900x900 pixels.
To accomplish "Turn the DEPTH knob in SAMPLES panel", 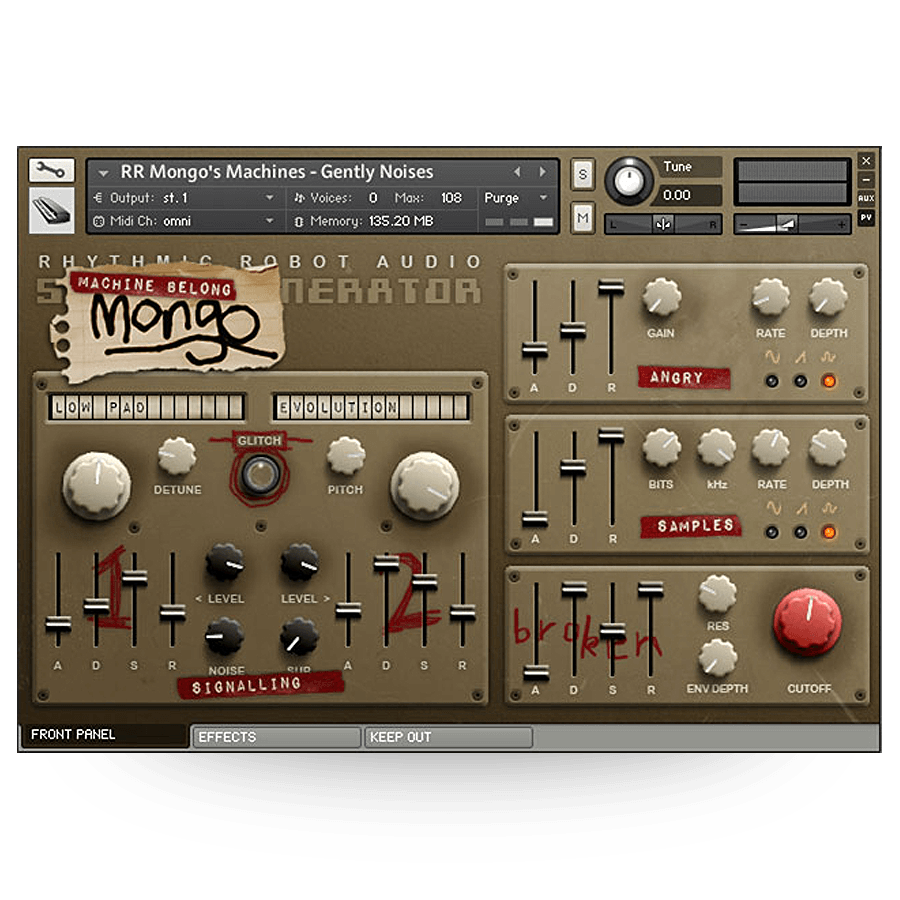I will point(828,448).
